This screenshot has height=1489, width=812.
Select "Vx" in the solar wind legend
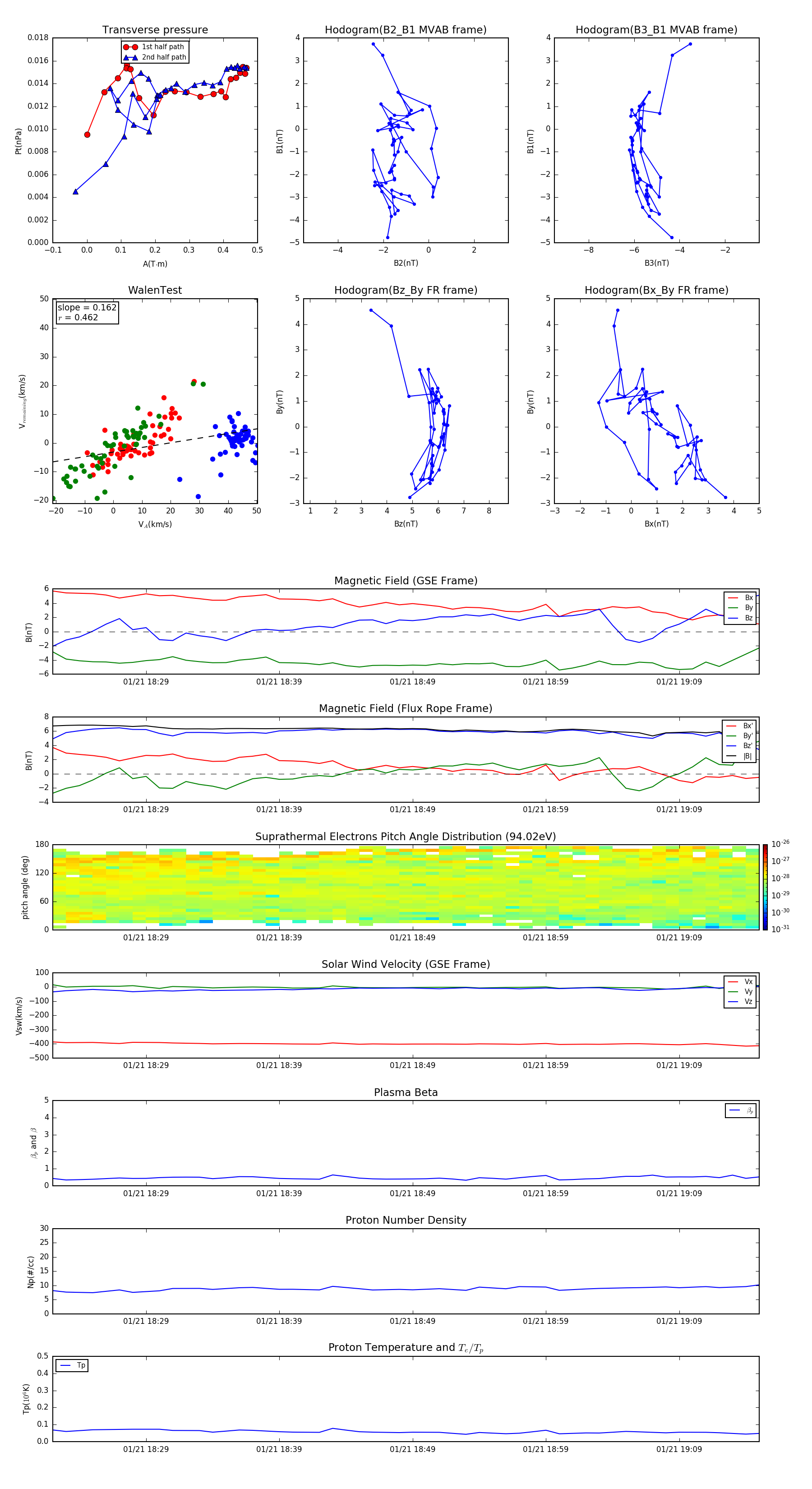pos(741,981)
